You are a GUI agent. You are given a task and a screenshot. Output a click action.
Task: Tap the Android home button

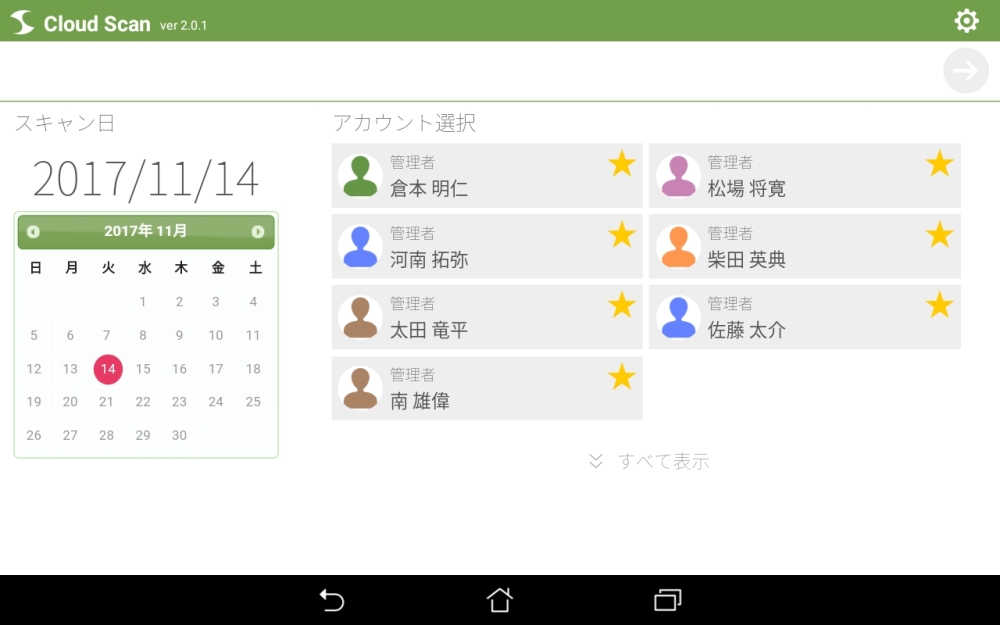click(499, 600)
